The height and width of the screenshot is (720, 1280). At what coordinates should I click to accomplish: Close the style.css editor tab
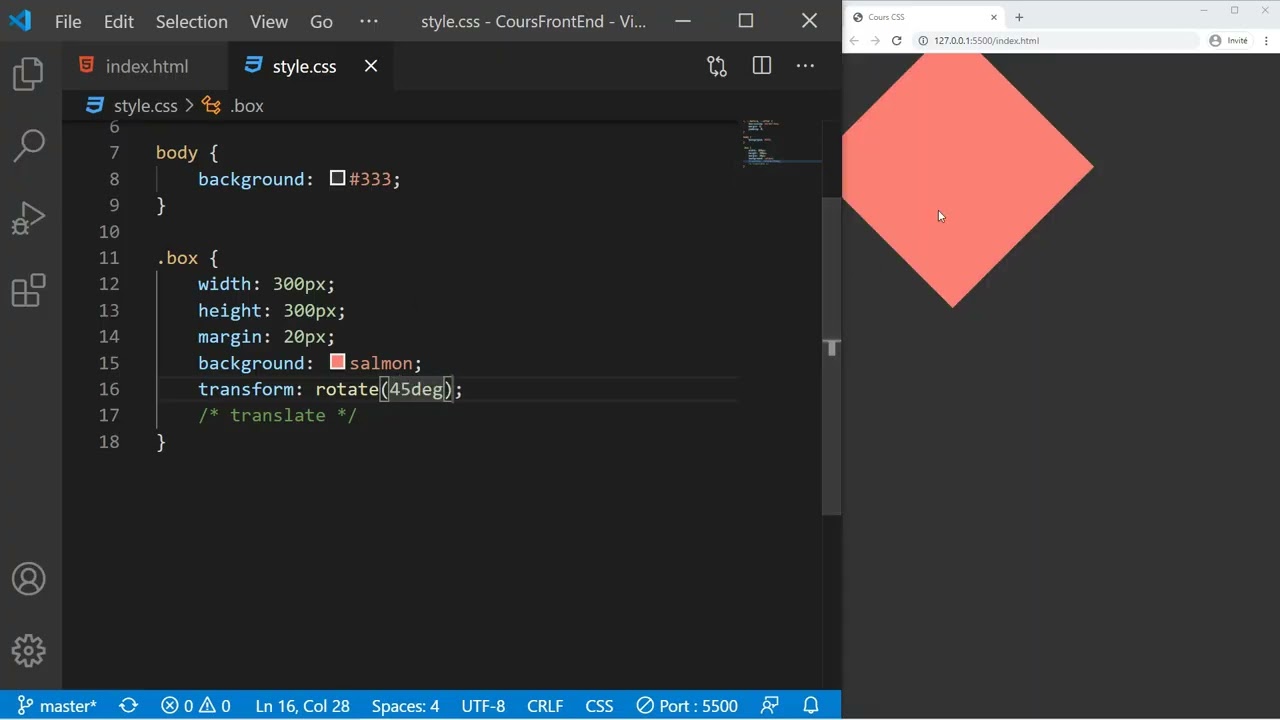click(371, 66)
